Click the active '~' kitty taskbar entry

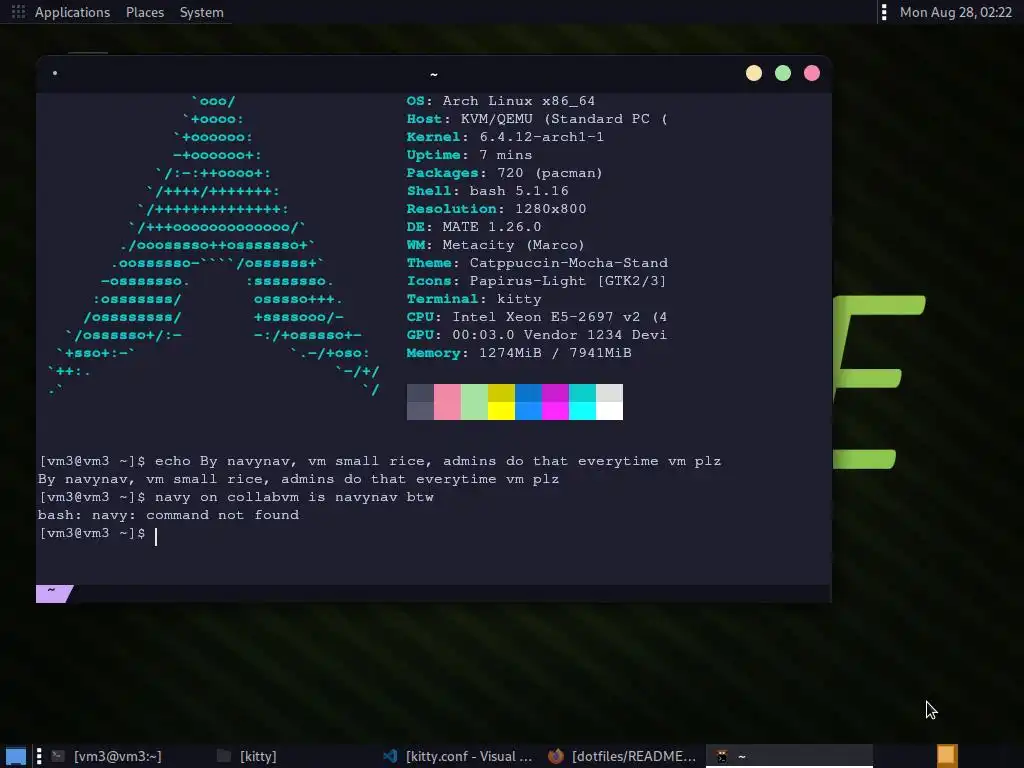(789, 756)
